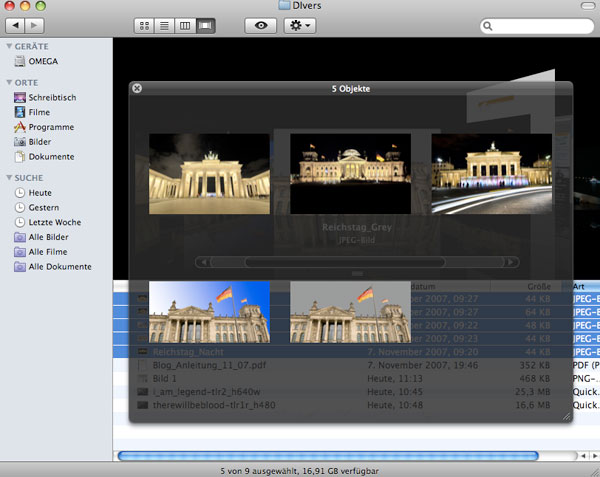Image resolution: width=600 pixels, height=477 pixels.
Task: Switch to Cover Flow view
Action: click(205, 26)
